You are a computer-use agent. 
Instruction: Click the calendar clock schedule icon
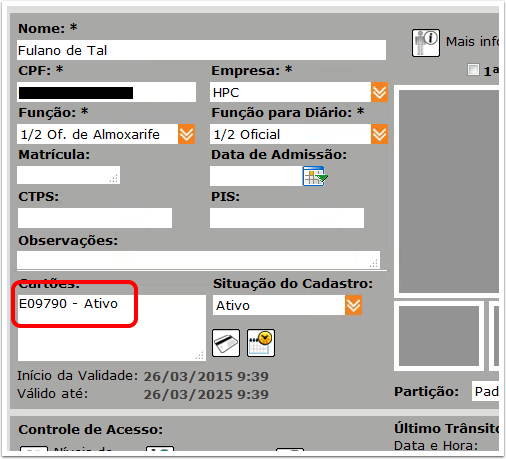[x=261, y=343]
